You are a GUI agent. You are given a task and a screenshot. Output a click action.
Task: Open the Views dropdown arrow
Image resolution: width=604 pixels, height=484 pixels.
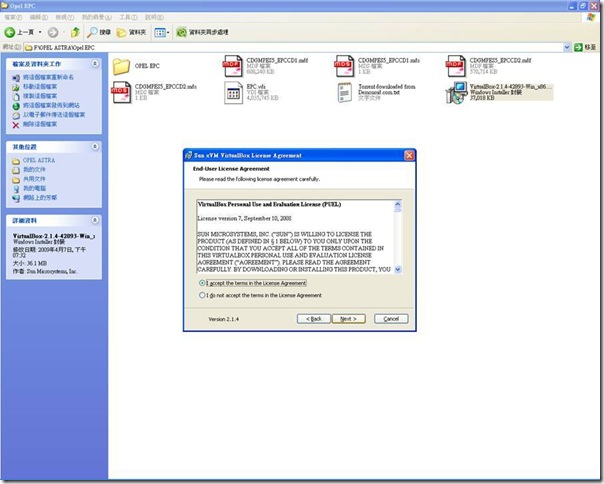(168, 32)
